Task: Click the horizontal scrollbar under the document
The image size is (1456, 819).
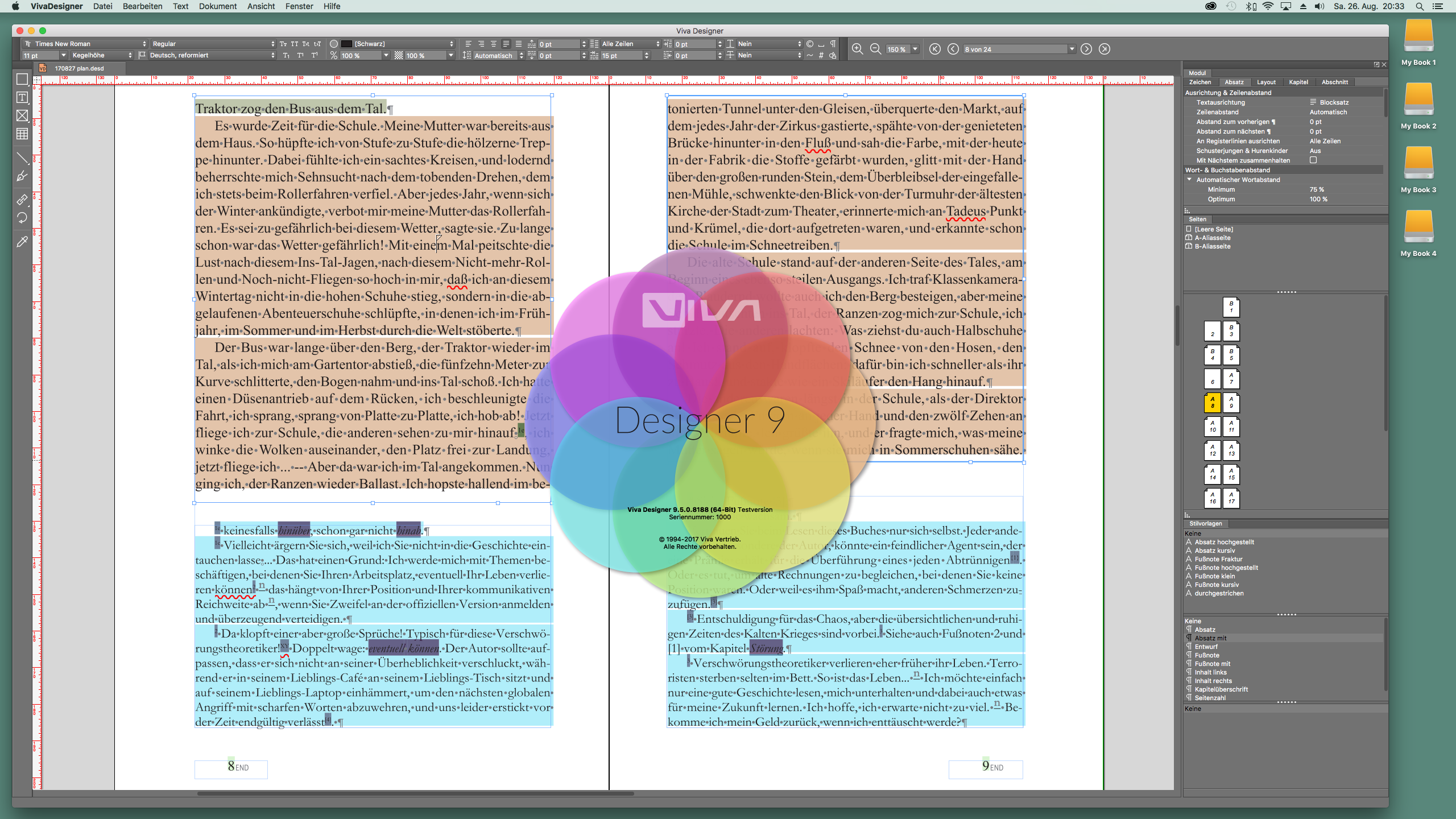Action: (416, 793)
